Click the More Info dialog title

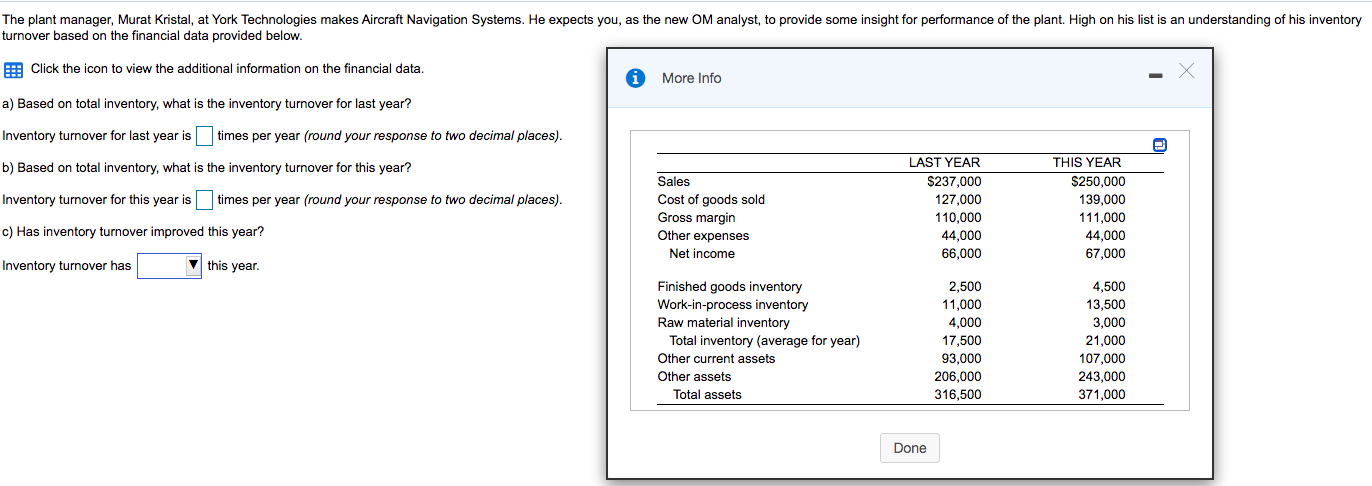coord(691,78)
